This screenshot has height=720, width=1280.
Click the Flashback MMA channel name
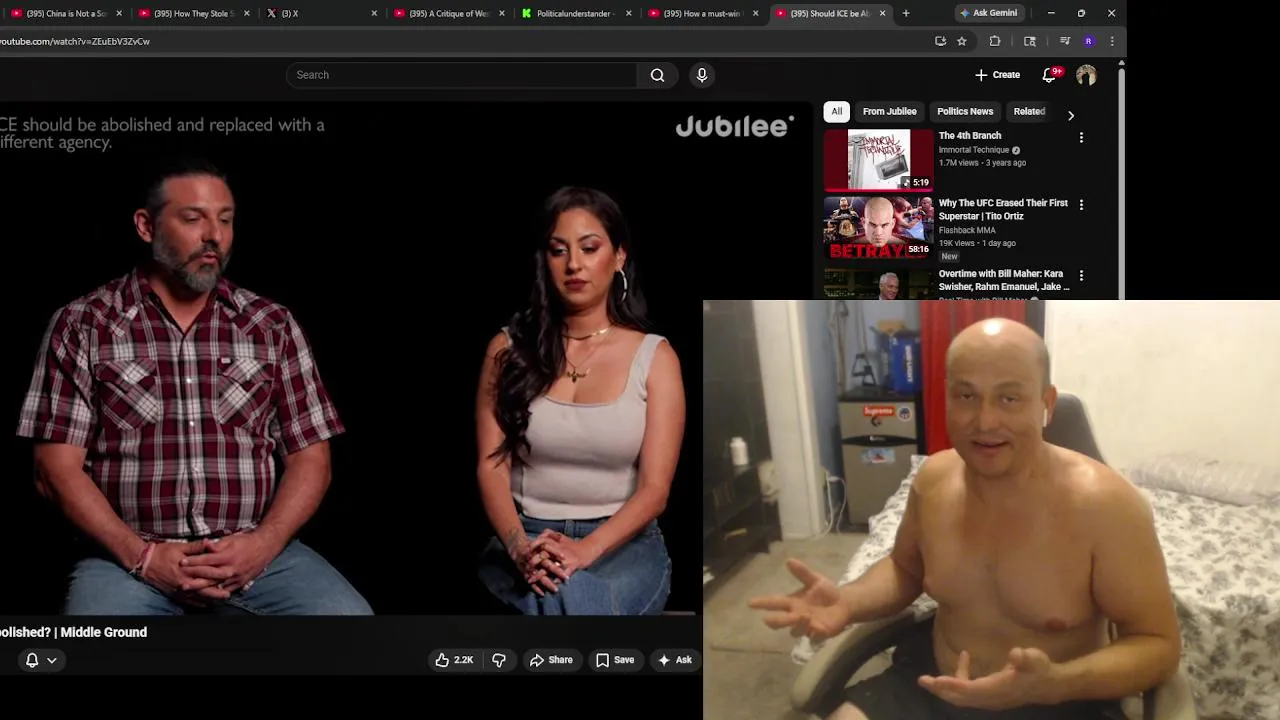tap(966, 230)
